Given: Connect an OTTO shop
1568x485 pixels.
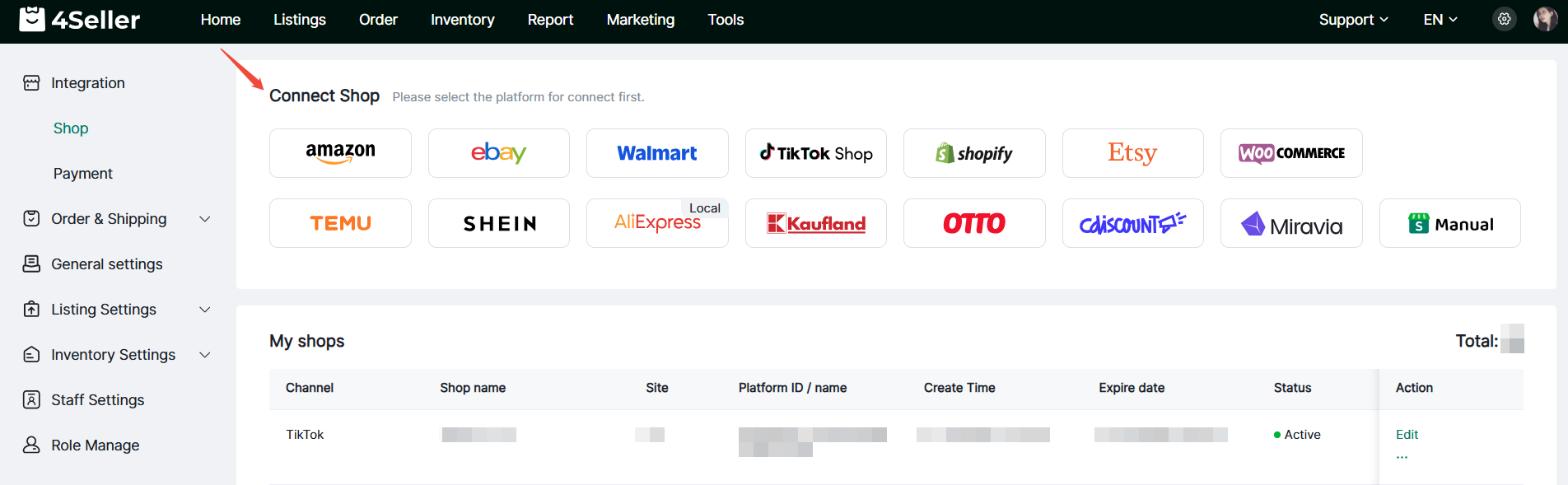Looking at the screenshot, I should pyautogui.click(x=974, y=223).
